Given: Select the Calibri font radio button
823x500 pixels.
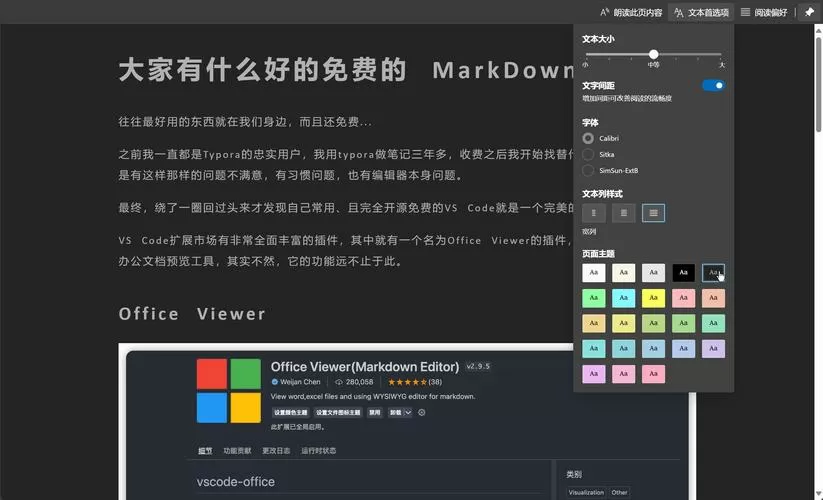Looking at the screenshot, I should pyautogui.click(x=588, y=138).
